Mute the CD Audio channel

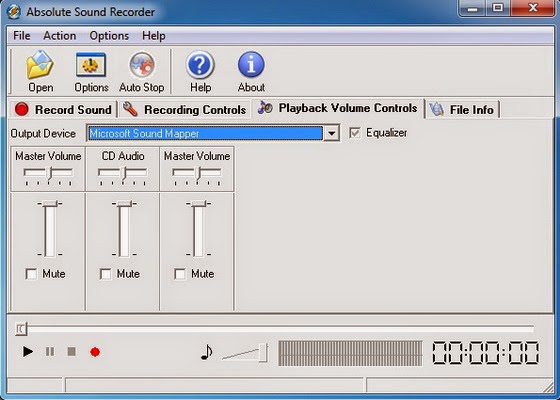coord(106,274)
